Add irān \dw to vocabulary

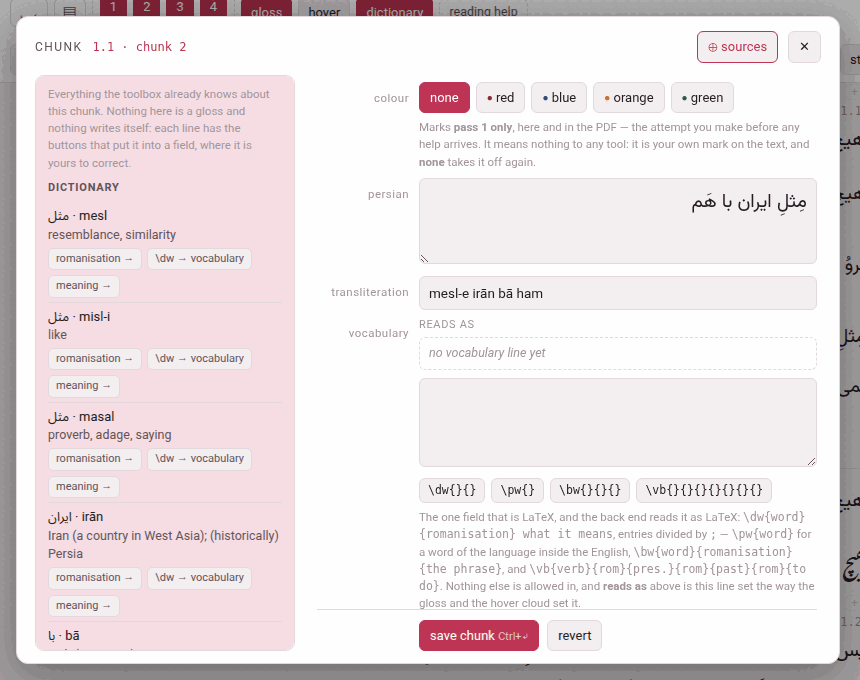click(x=199, y=578)
